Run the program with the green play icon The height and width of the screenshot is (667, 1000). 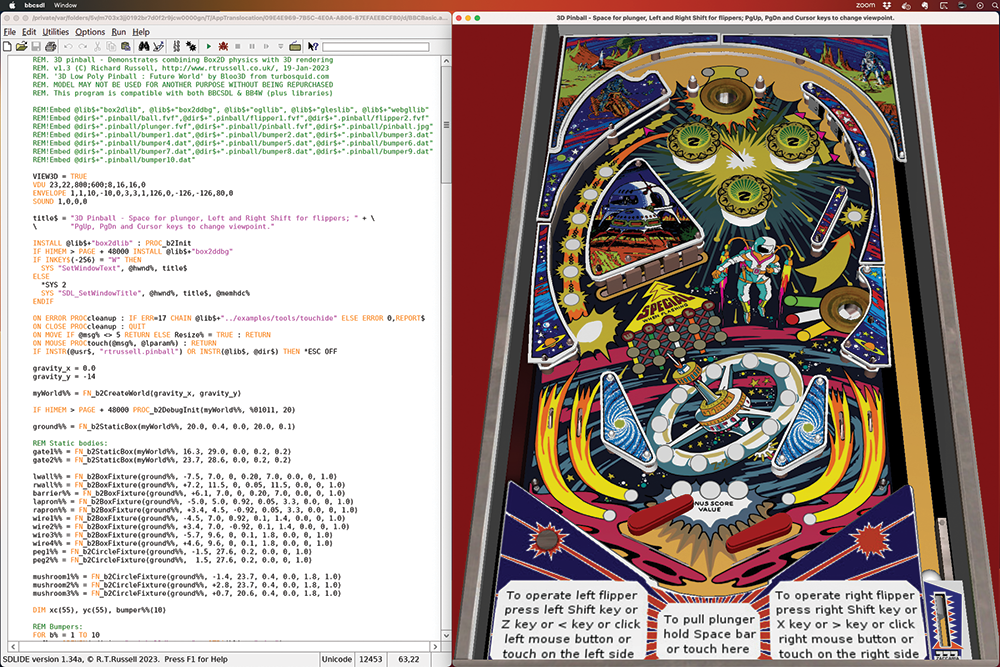click(x=208, y=46)
